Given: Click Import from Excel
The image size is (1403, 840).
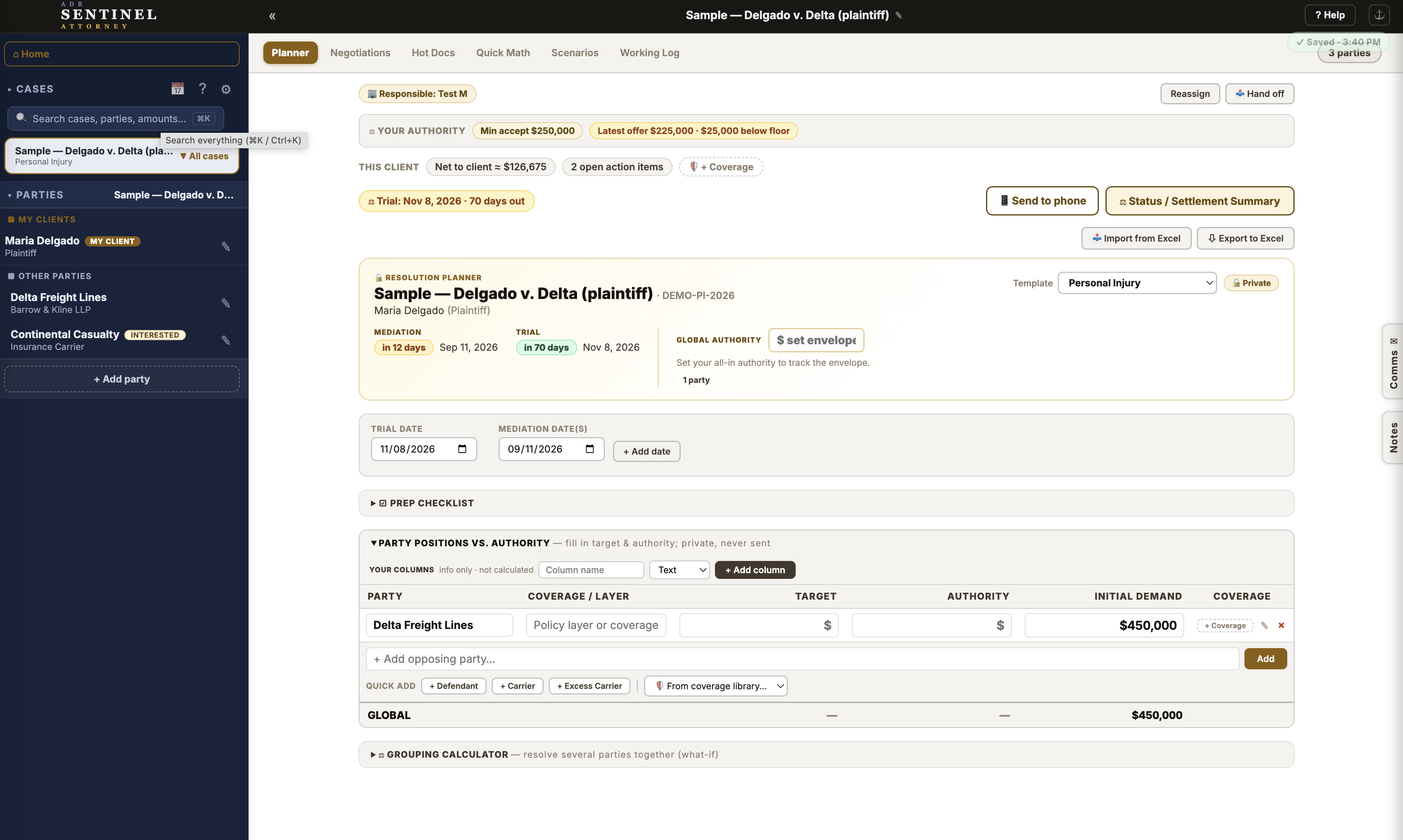Looking at the screenshot, I should 1136,238.
